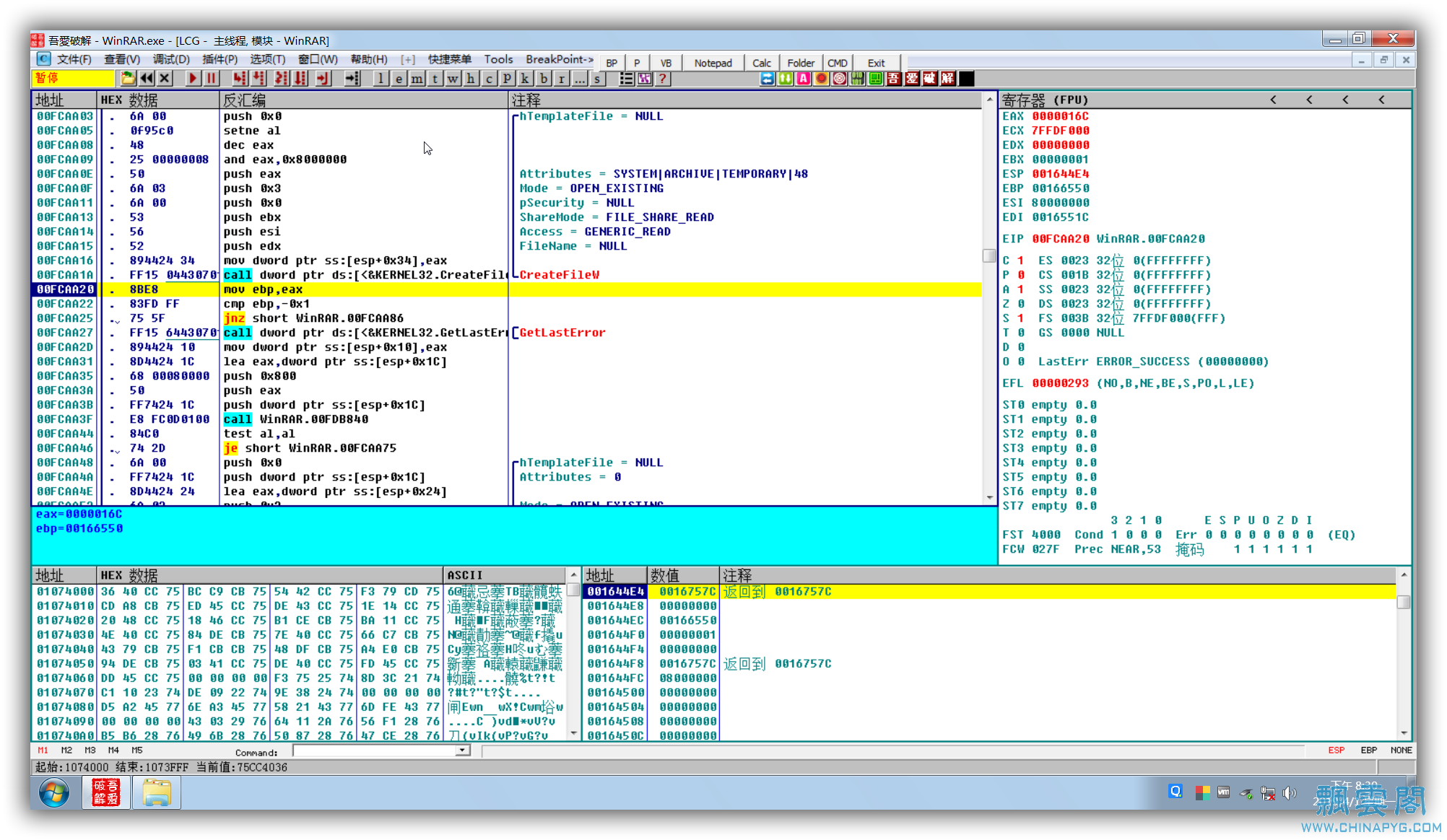This screenshot has height=840, width=1447.
Task: Open the Log window 'l' button
Action: [381, 79]
